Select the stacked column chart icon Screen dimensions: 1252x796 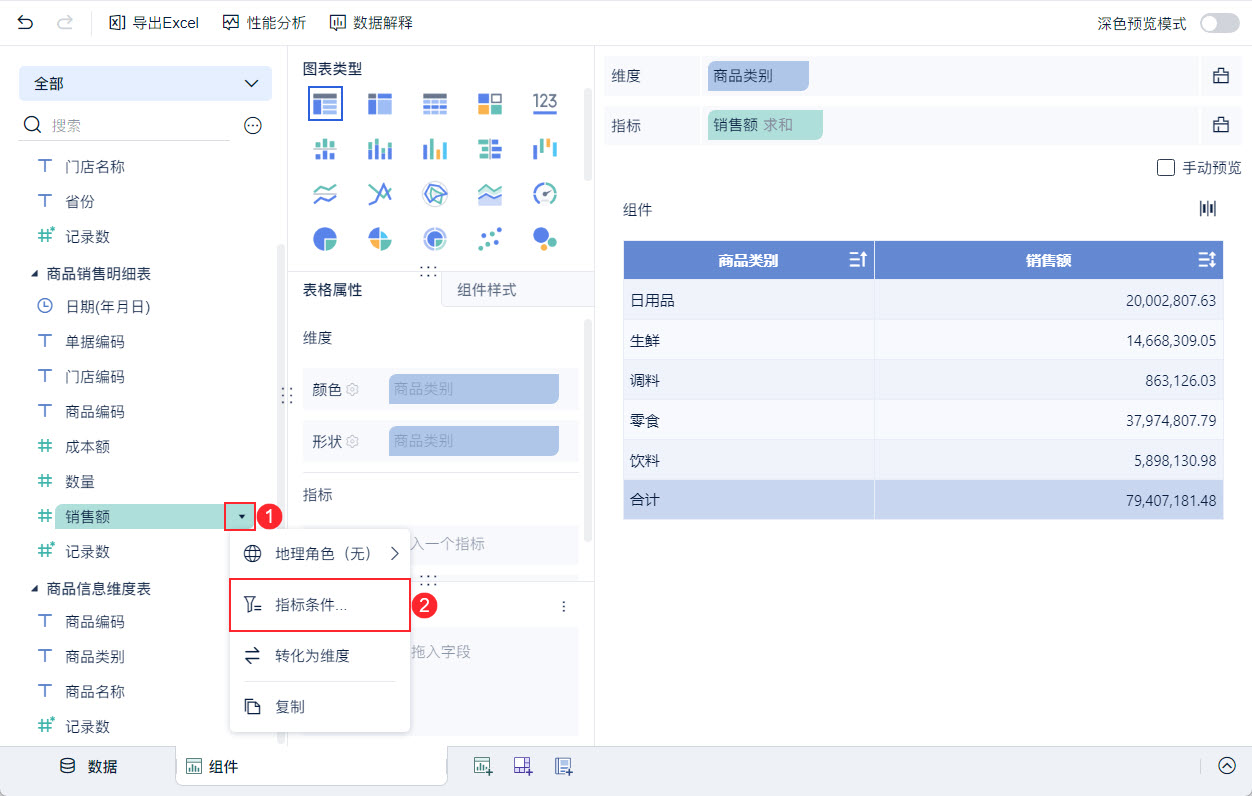(x=380, y=149)
